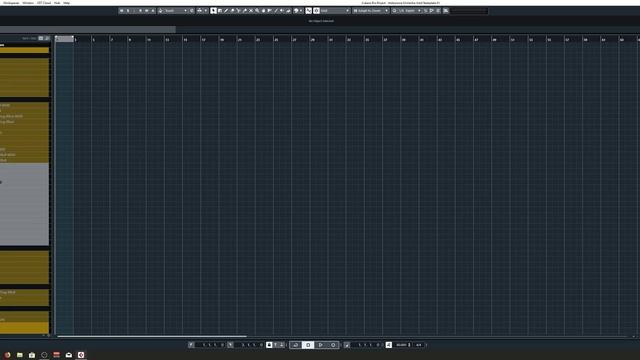The height and width of the screenshot is (360, 640).
Task: Click the time format icon in transport
Action: click(347, 345)
